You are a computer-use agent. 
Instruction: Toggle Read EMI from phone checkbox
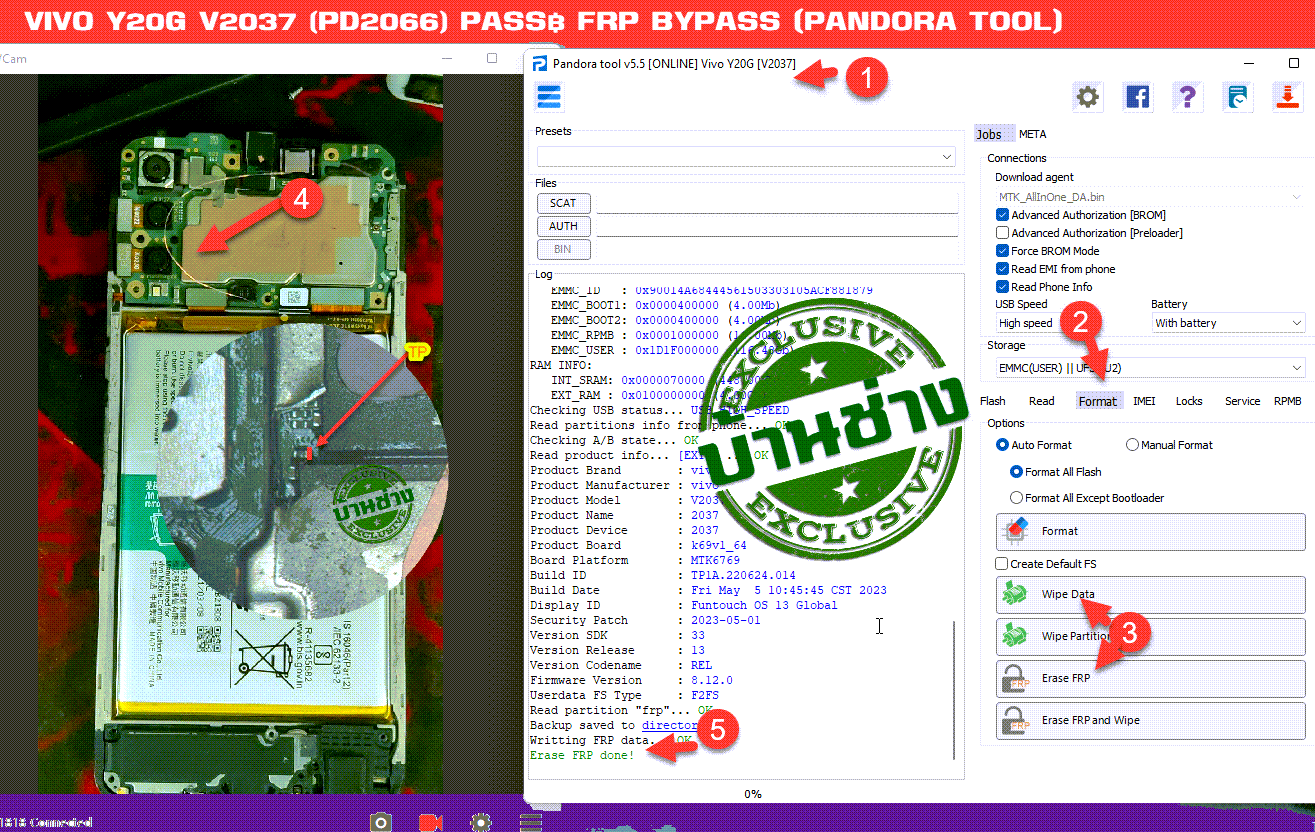[1003, 269]
